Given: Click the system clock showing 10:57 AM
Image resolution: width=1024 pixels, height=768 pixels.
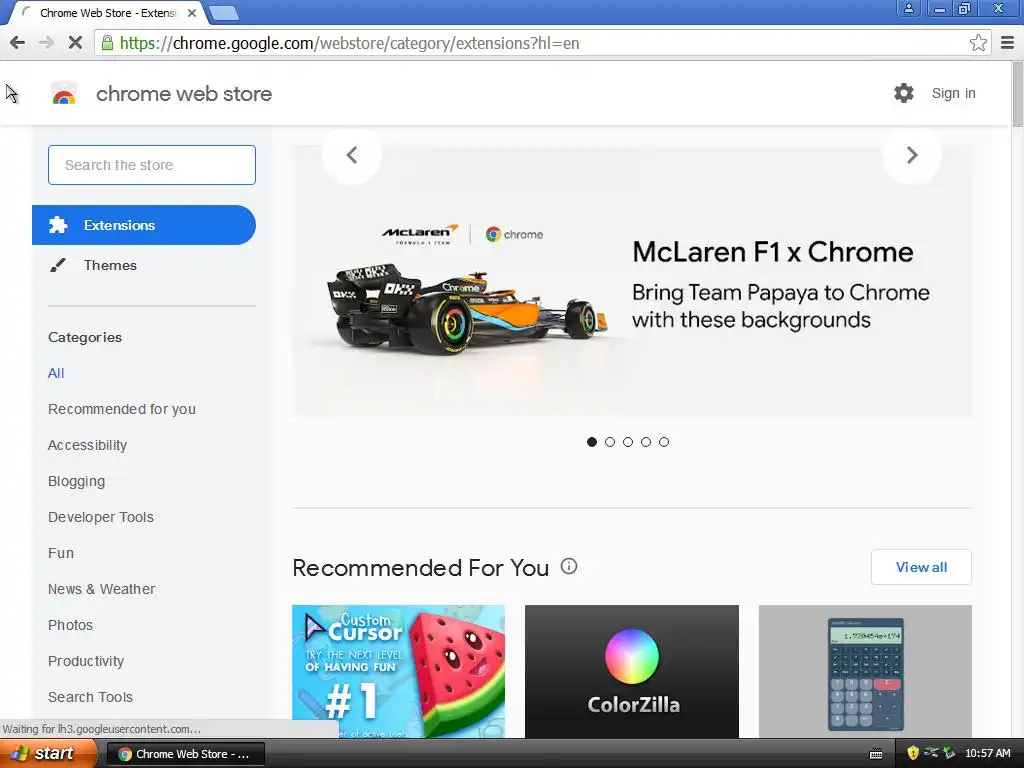Looking at the screenshot, I should (x=987, y=754).
